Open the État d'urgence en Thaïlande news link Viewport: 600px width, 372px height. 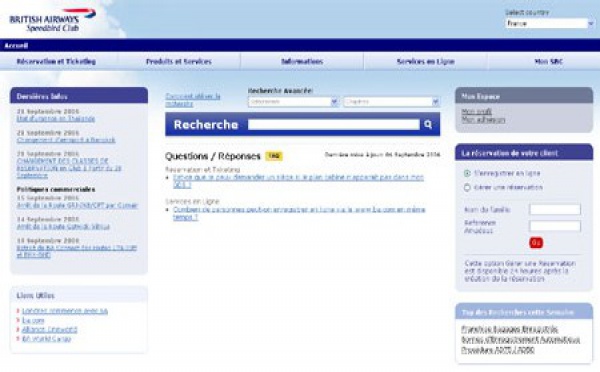[x=56, y=119]
